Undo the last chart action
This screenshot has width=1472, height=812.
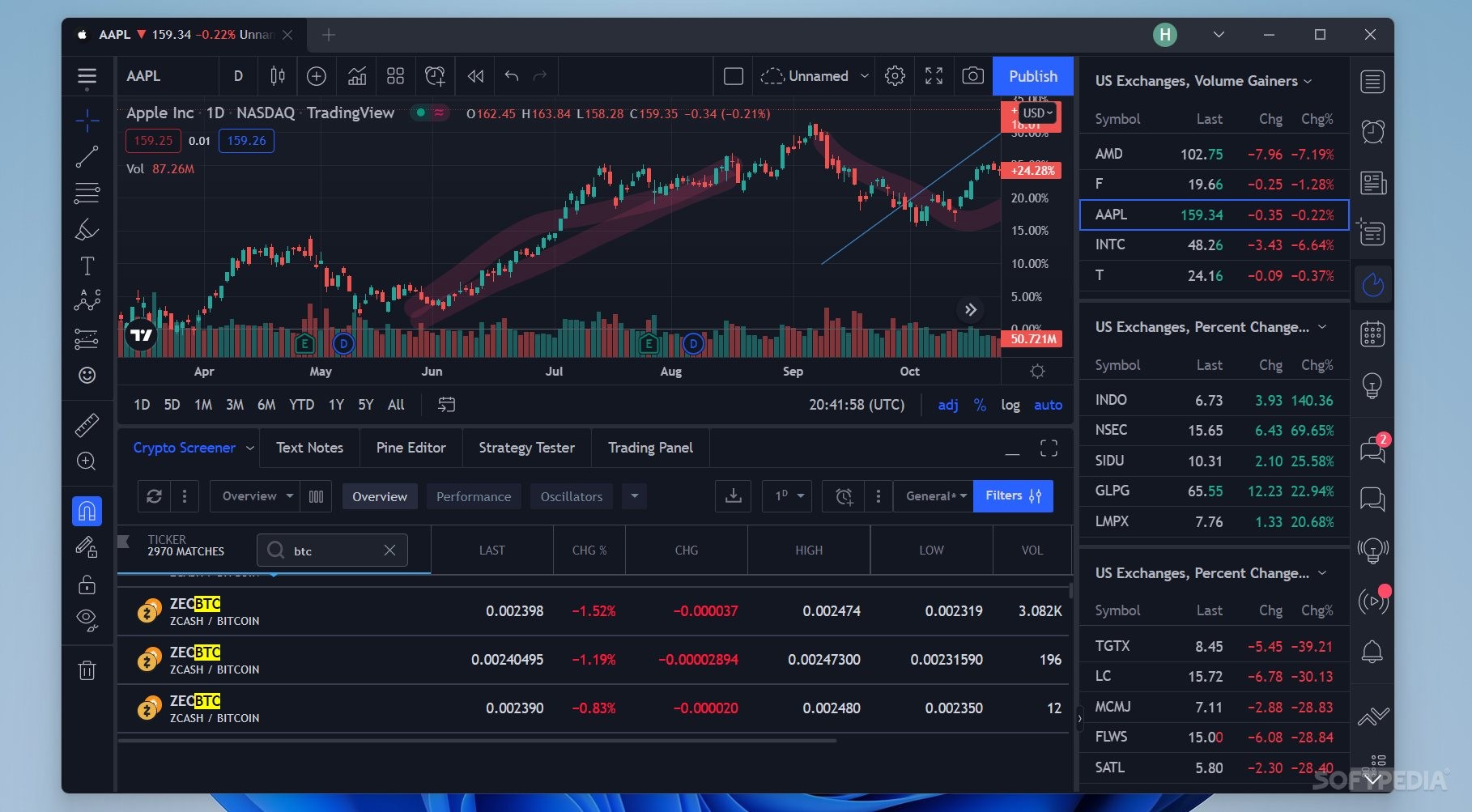click(511, 76)
